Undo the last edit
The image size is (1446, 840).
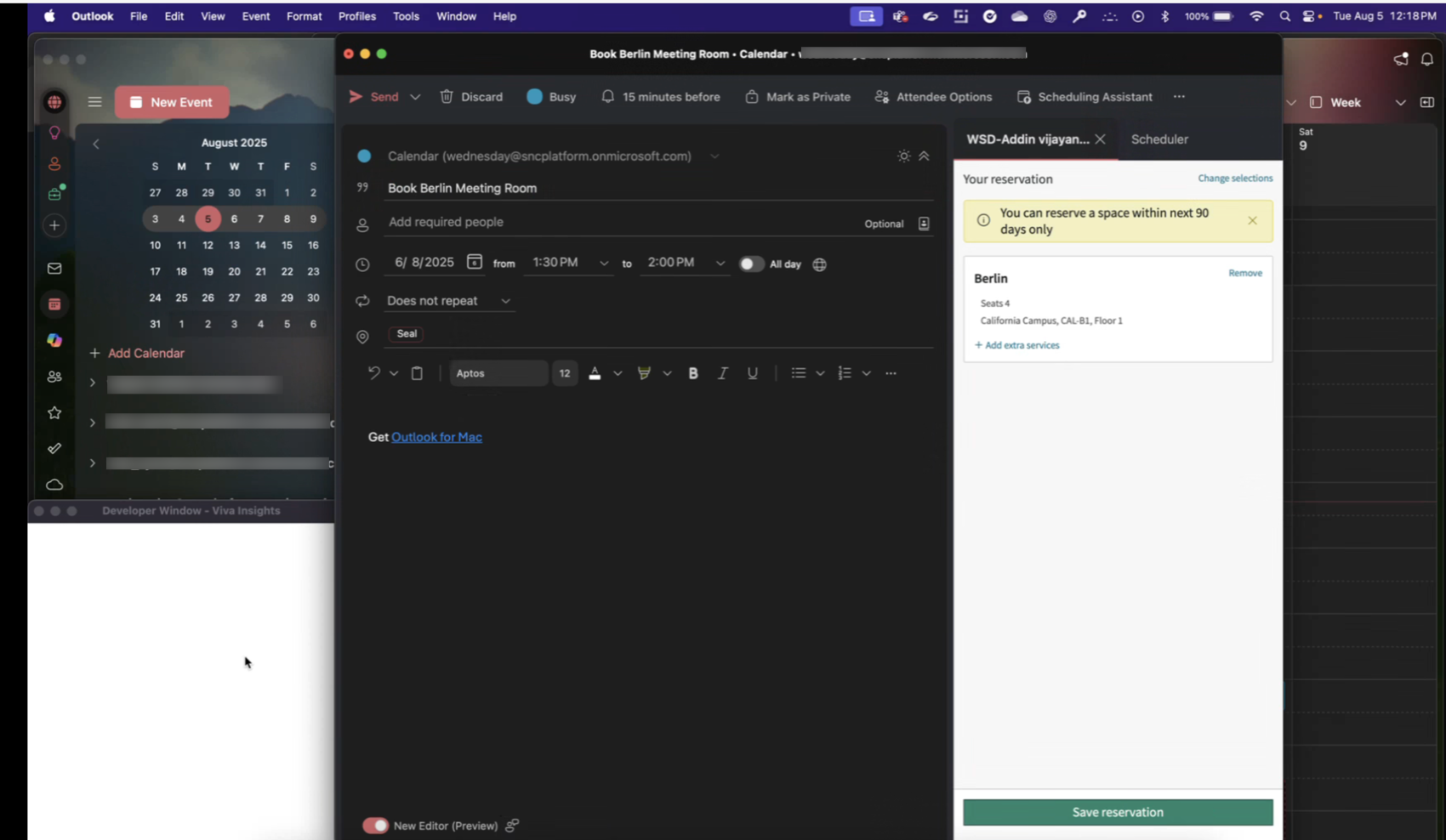373,373
